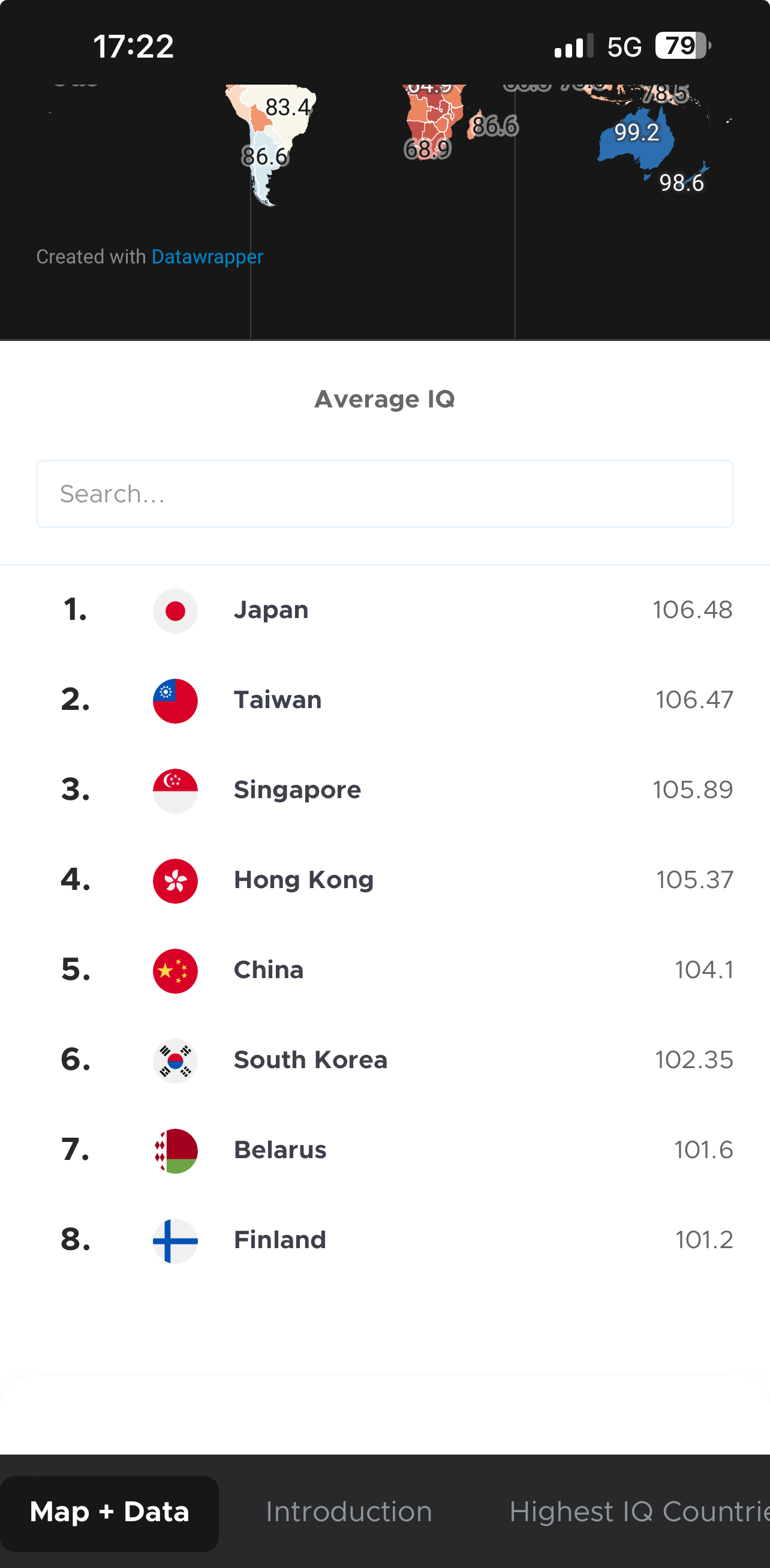
Task: Focus the Search input field
Action: pos(385,494)
